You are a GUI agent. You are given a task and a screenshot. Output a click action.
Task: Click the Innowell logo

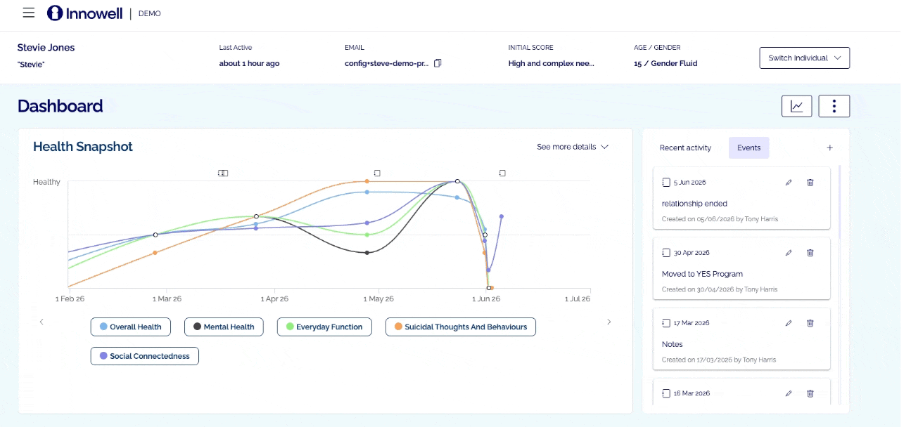pyautogui.click(x=84, y=13)
